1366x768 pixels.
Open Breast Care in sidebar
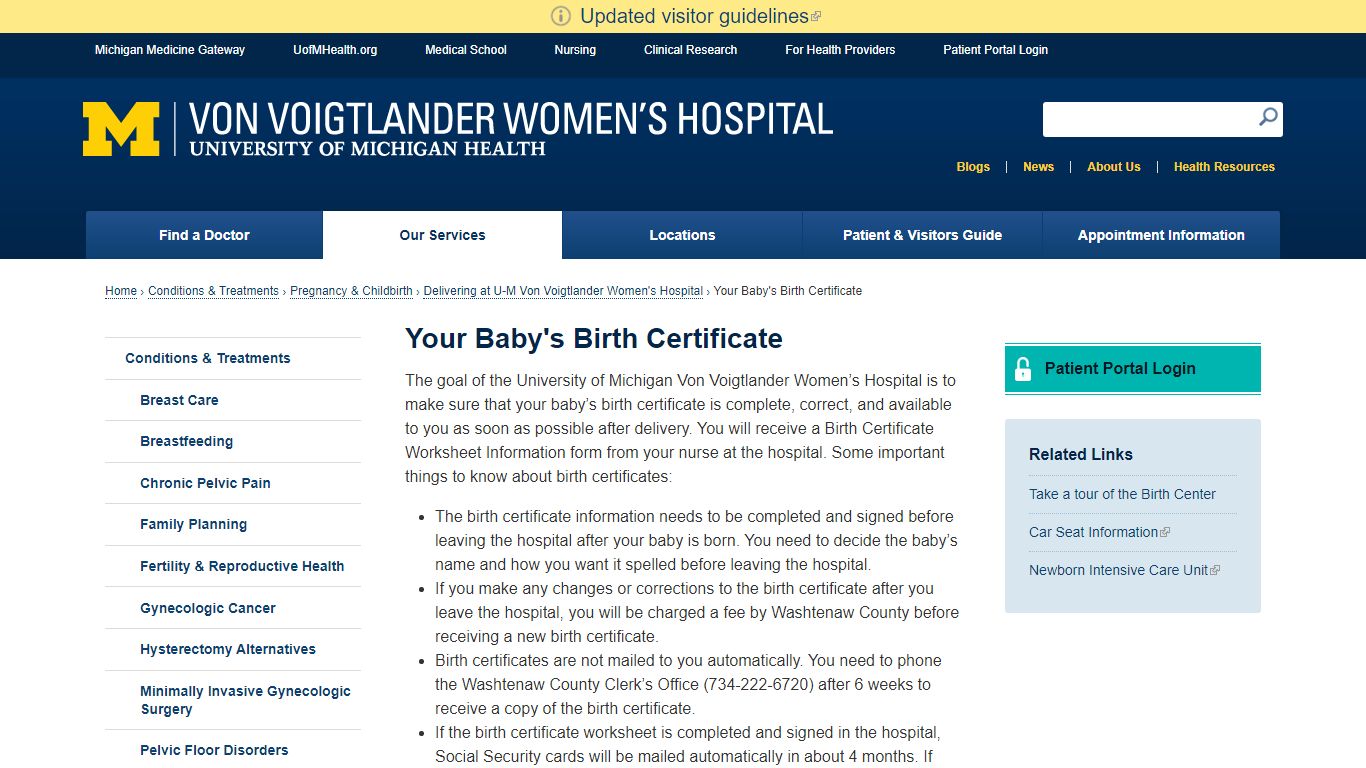pos(179,400)
